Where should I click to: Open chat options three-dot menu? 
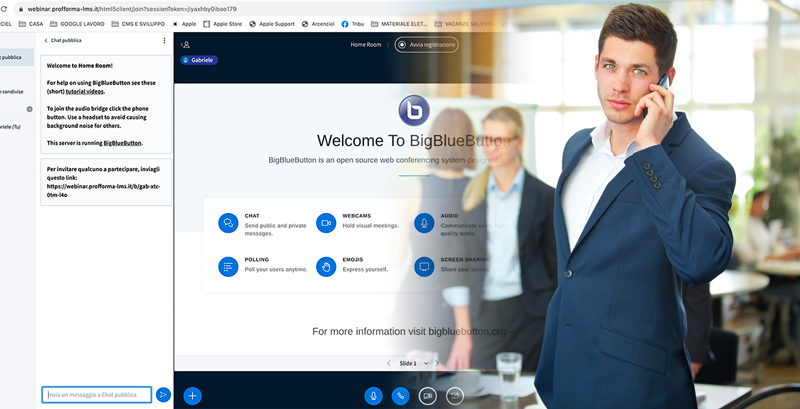pyautogui.click(x=164, y=40)
